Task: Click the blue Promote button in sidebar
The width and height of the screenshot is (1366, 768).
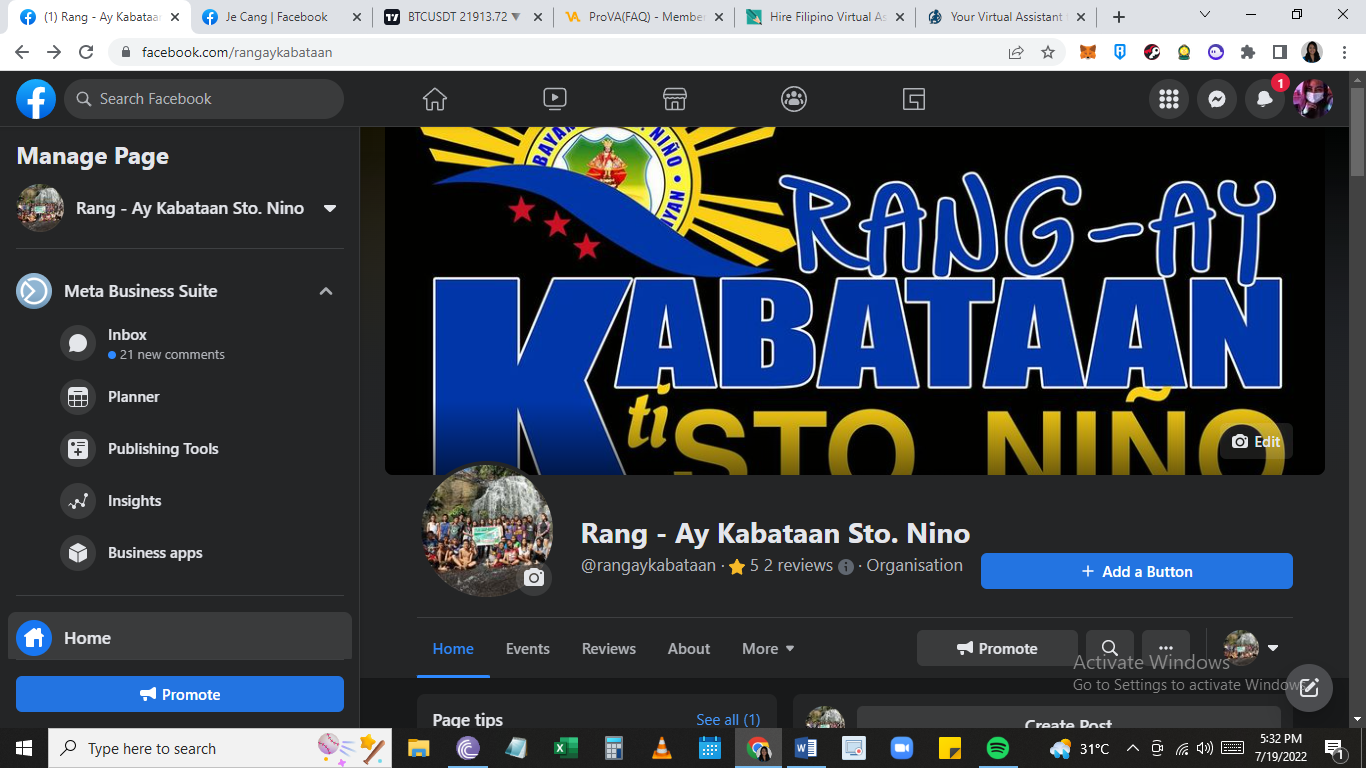Action: point(180,694)
